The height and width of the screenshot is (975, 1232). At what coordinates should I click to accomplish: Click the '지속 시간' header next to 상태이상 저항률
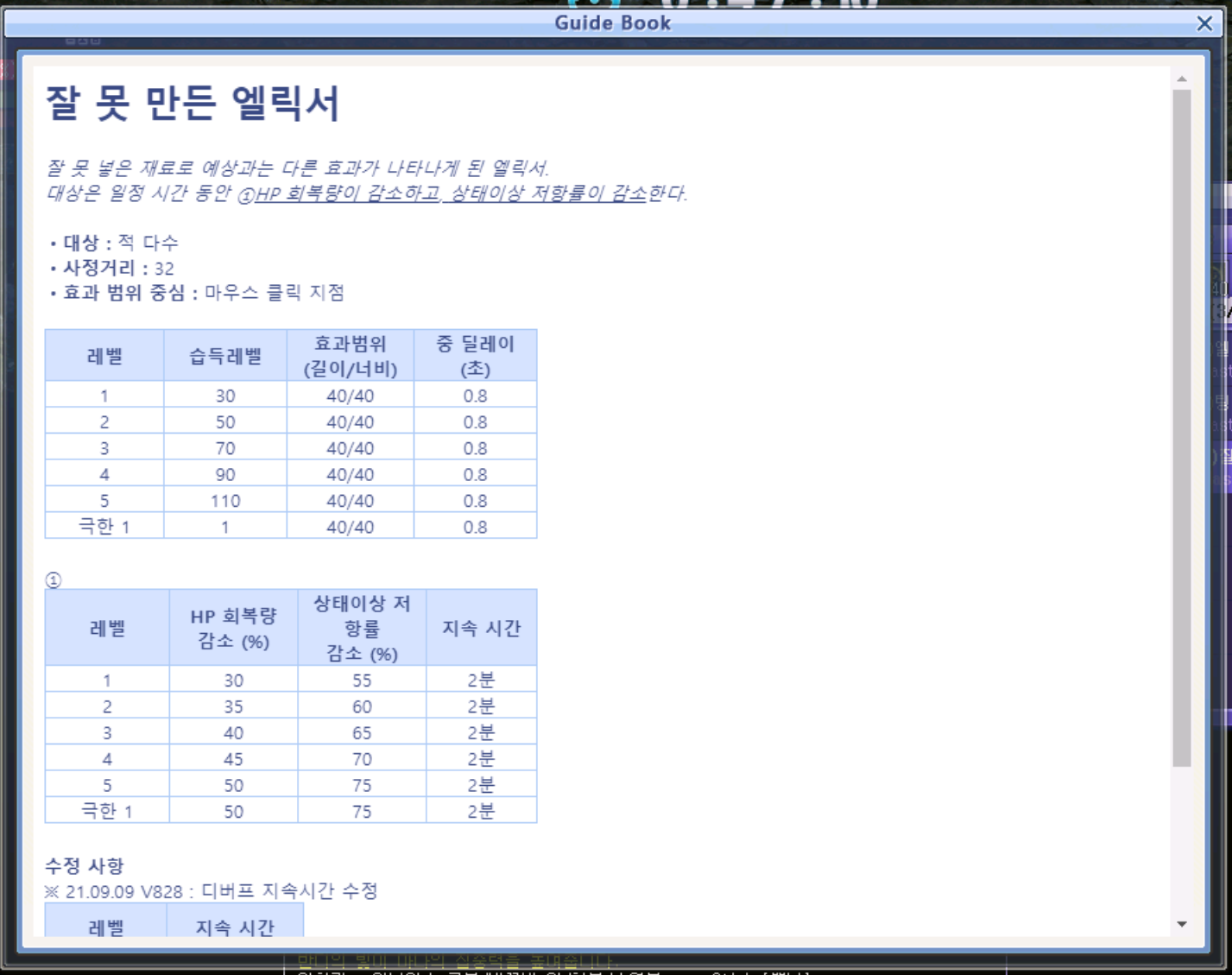point(482,628)
